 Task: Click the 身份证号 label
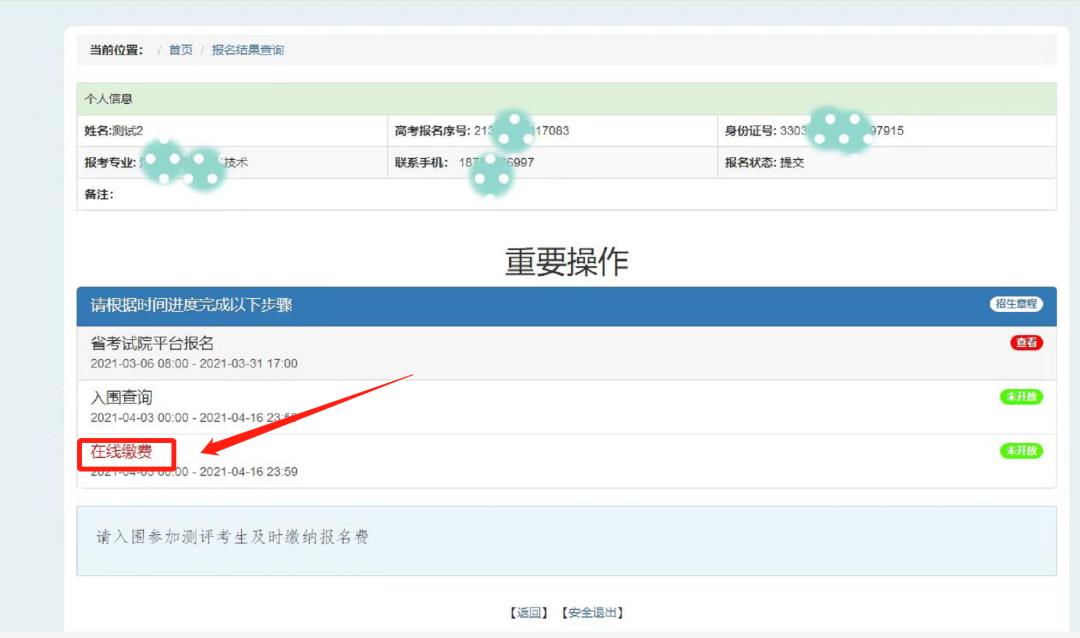coord(751,130)
